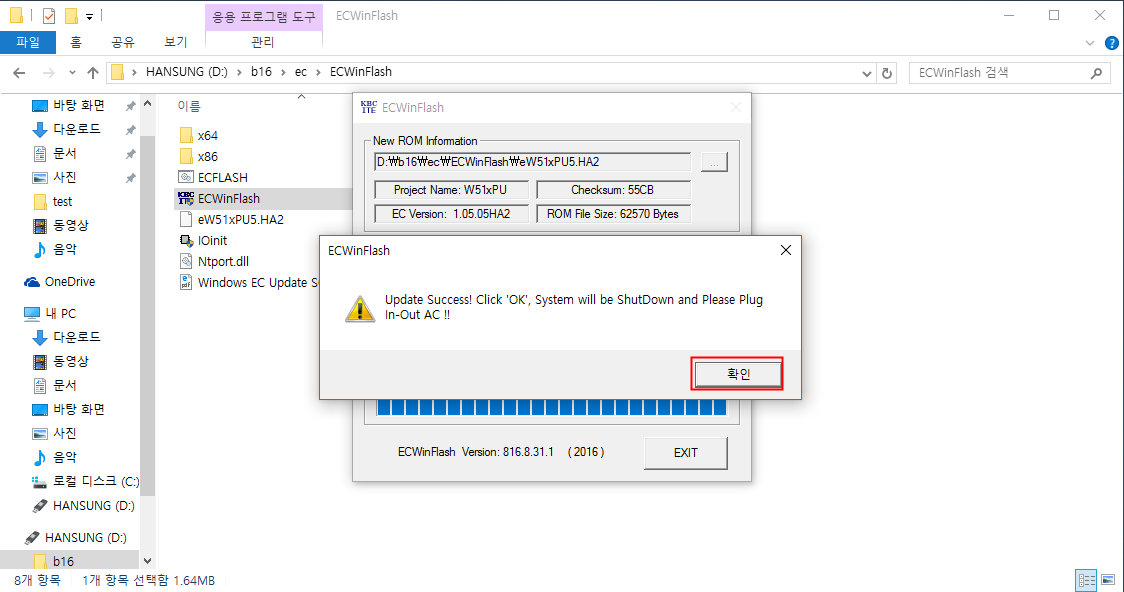This screenshot has width=1124, height=592.
Task: Select the ECFLASH file
Action: point(213,177)
